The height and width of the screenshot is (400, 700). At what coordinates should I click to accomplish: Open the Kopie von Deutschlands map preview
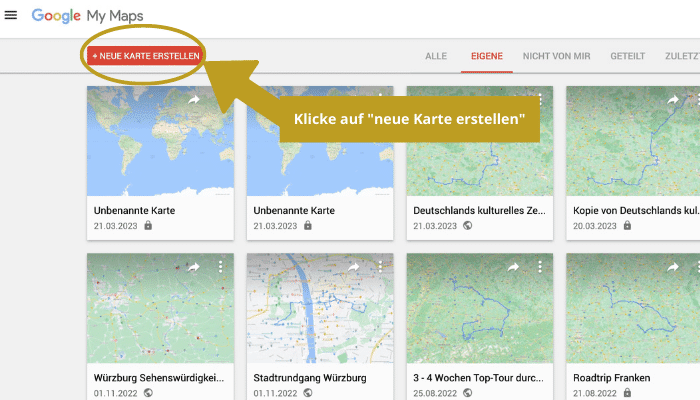633,141
